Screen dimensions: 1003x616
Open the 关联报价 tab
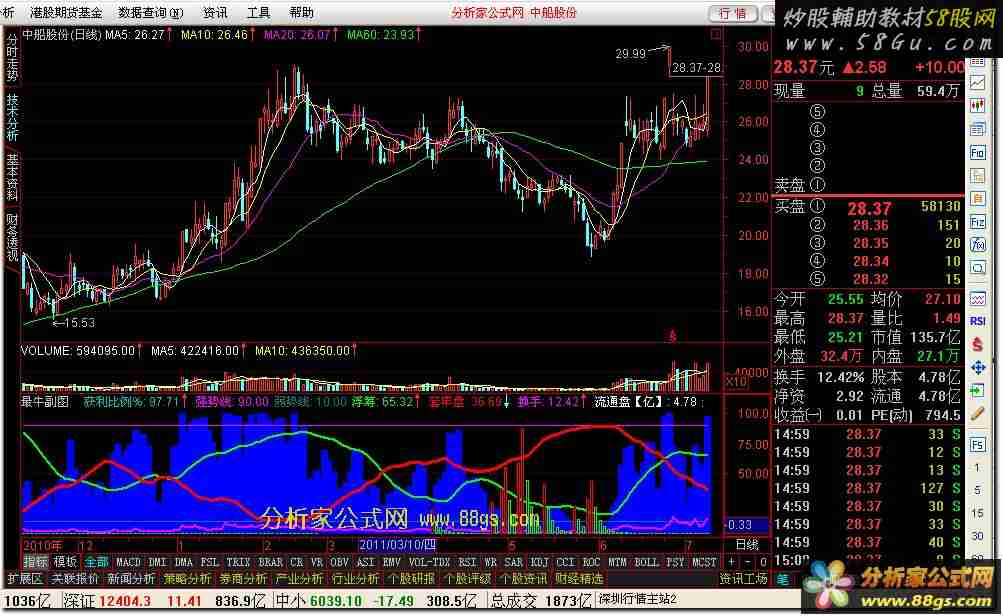pyautogui.click(x=74, y=579)
